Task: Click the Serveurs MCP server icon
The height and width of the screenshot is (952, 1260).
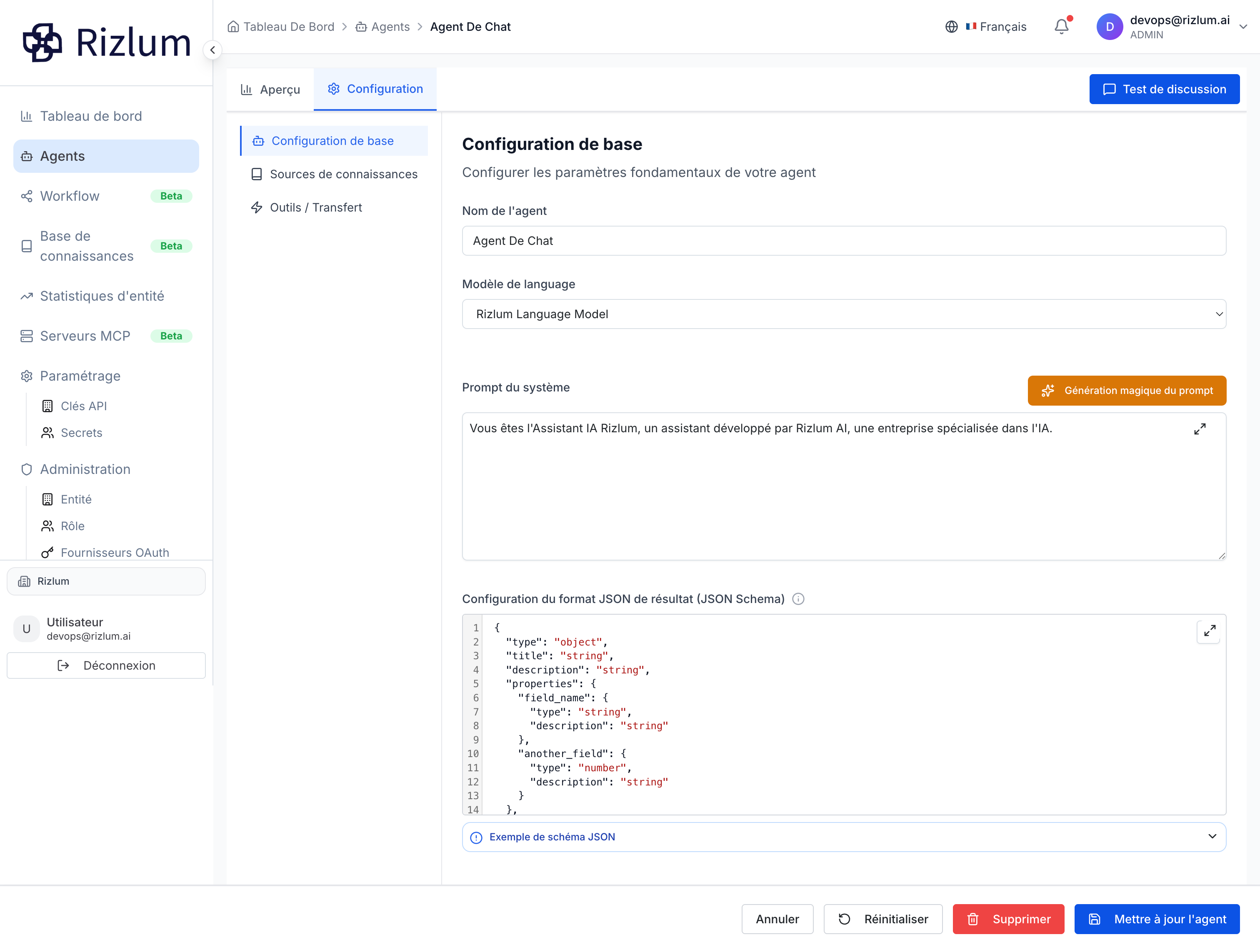Action: coord(26,336)
